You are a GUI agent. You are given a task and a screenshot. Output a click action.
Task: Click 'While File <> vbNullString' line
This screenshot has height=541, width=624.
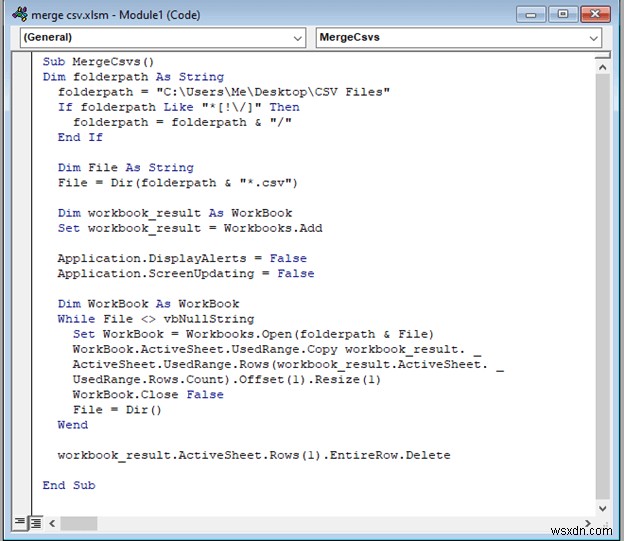[x=156, y=319]
